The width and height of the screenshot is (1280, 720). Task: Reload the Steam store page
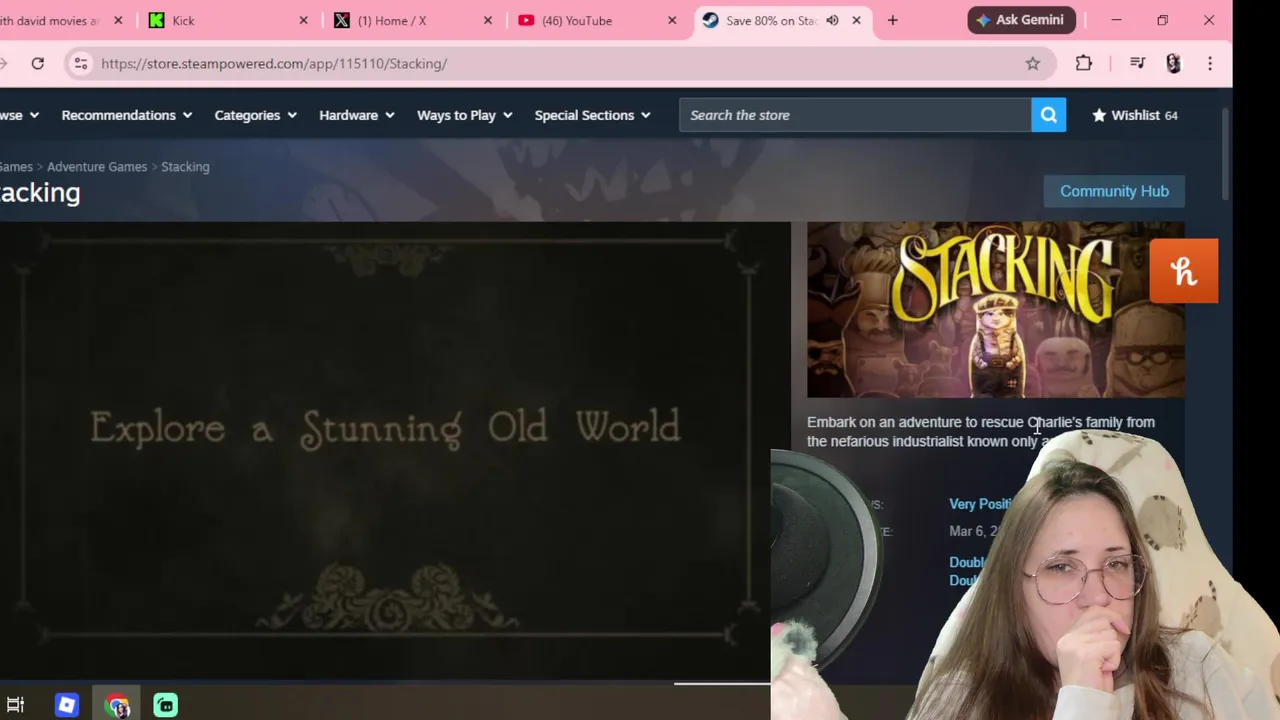coord(37,63)
